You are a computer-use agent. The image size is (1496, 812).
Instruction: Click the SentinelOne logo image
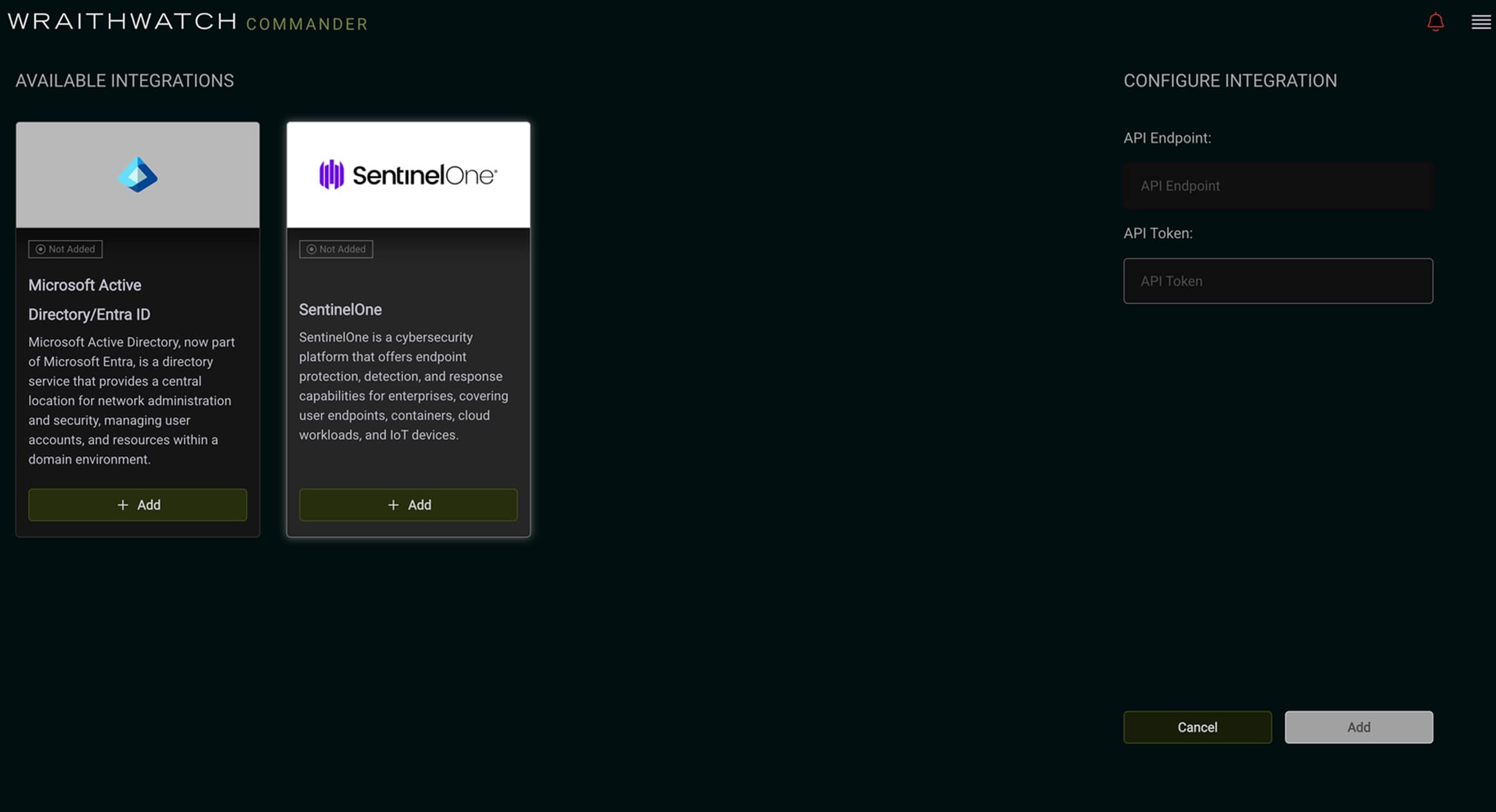(408, 175)
